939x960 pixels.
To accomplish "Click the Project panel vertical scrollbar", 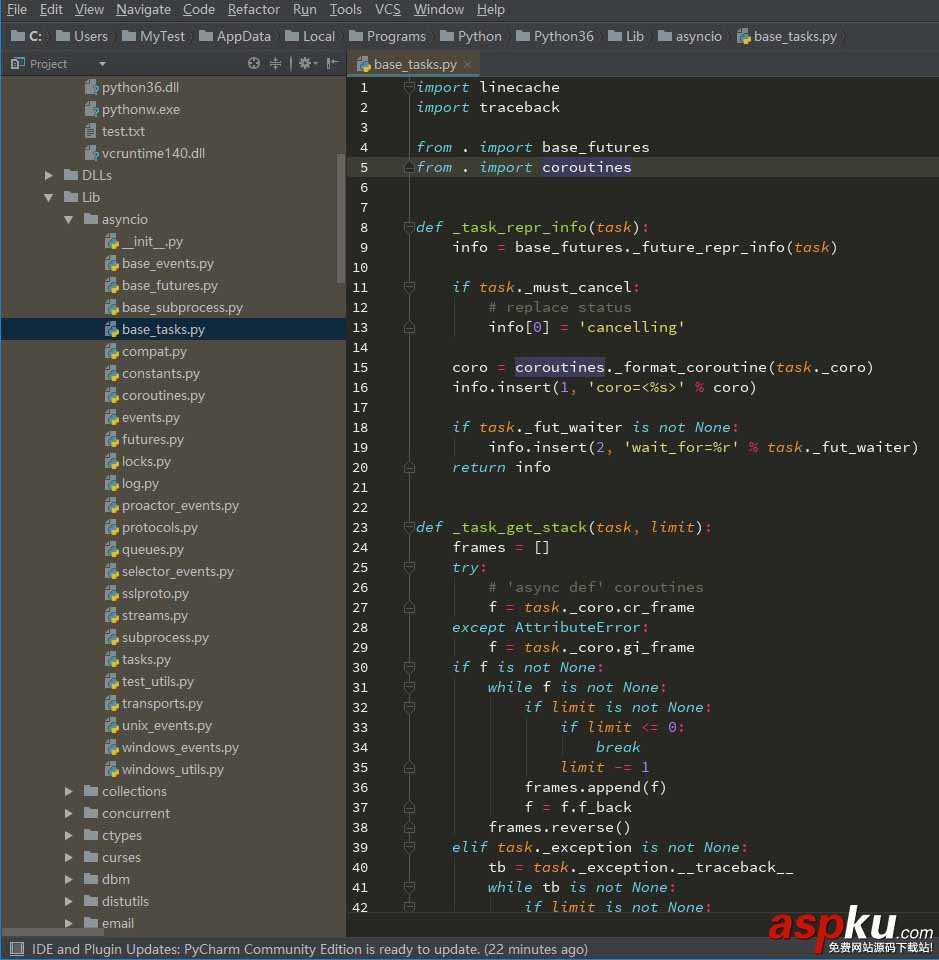I will [x=341, y=219].
